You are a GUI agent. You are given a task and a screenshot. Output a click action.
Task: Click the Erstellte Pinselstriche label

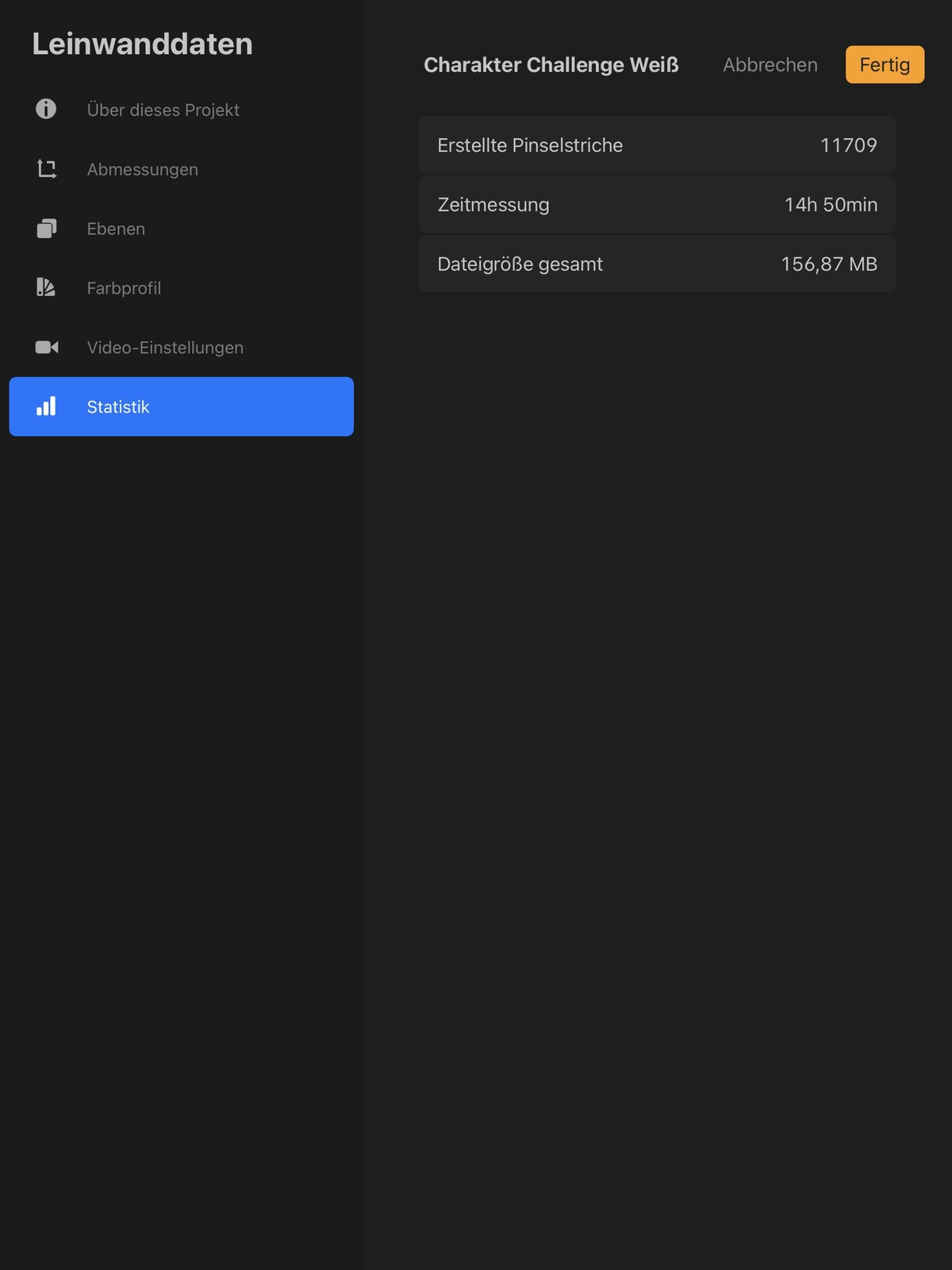(x=530, y=145)
